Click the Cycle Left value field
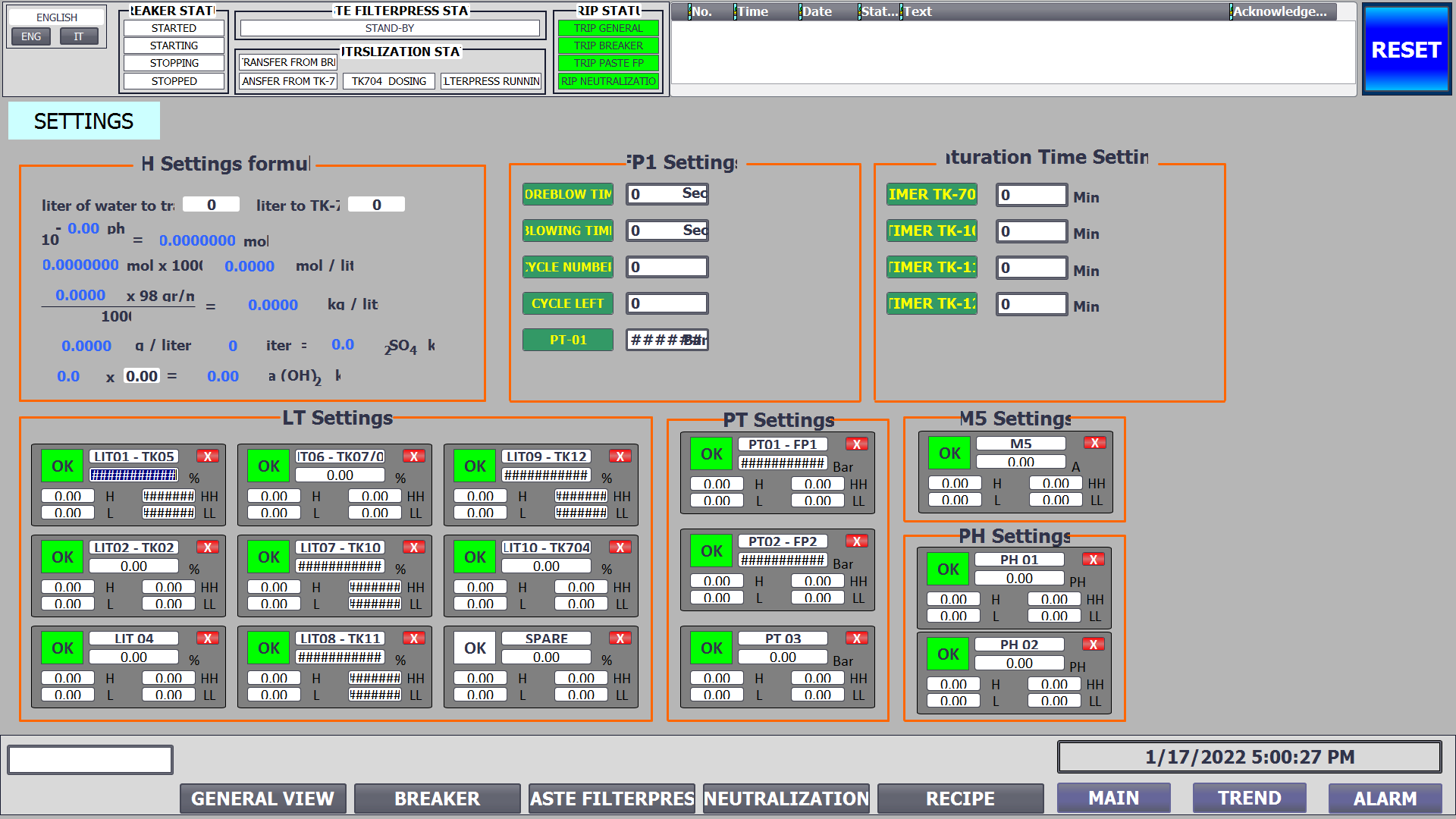 click(667, 303)
